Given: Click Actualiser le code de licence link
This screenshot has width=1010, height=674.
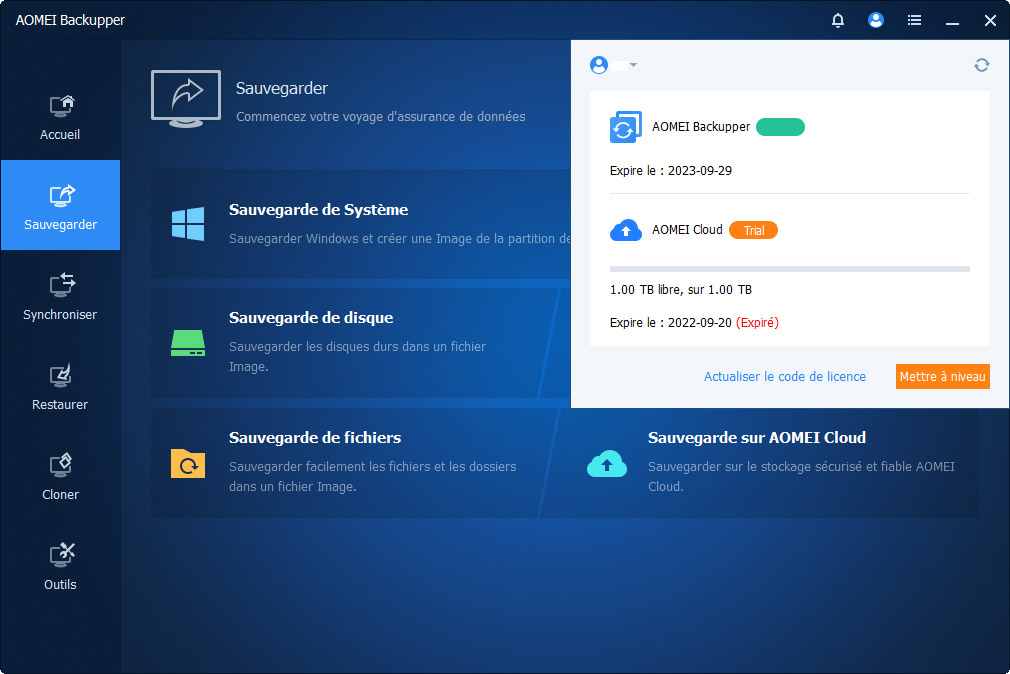Looking at the screenshot, I should pyautogui.click(x=785, y=376).
